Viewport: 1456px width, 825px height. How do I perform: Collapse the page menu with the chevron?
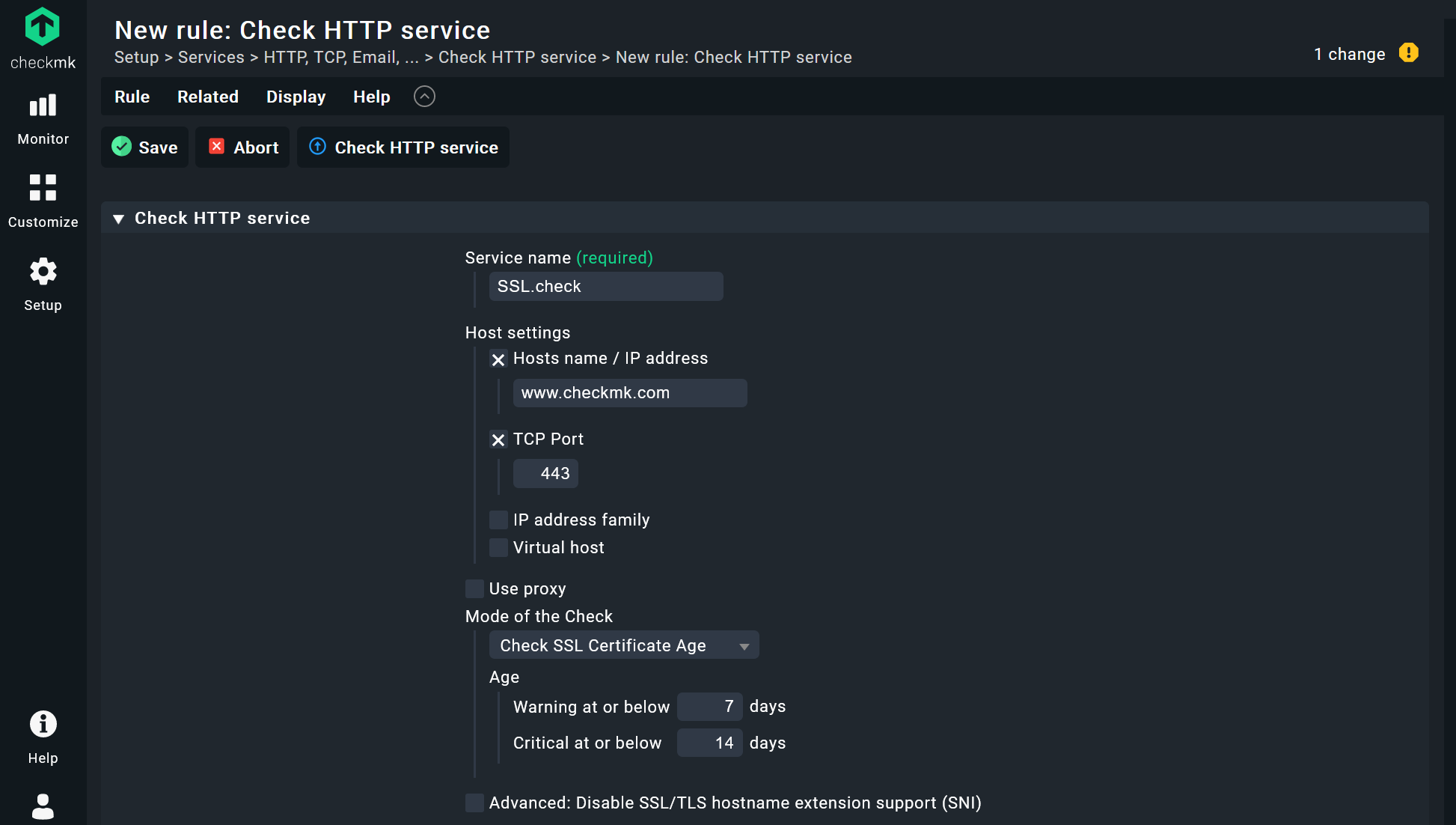point(424,97)
